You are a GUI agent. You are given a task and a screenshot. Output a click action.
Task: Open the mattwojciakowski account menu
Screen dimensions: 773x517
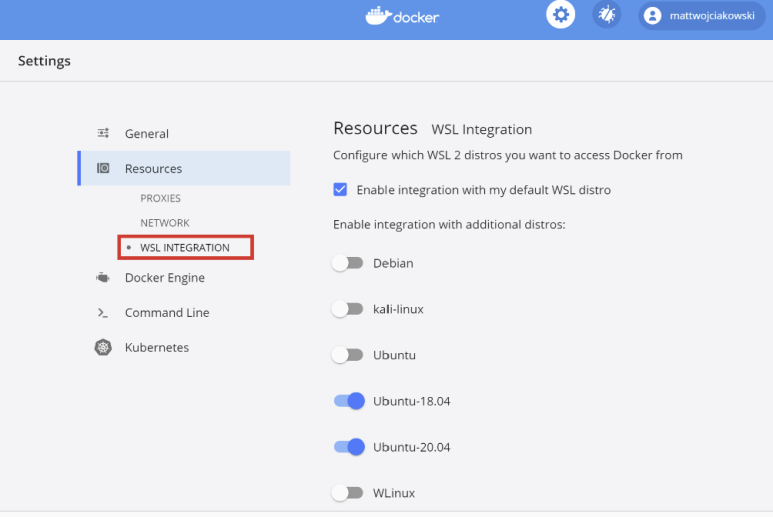pos(701,16)
